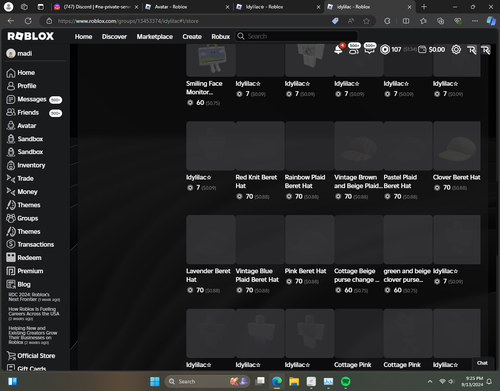Open Robux in the top navigation
The width and height of the screenshot is (500, 391).
221,37
